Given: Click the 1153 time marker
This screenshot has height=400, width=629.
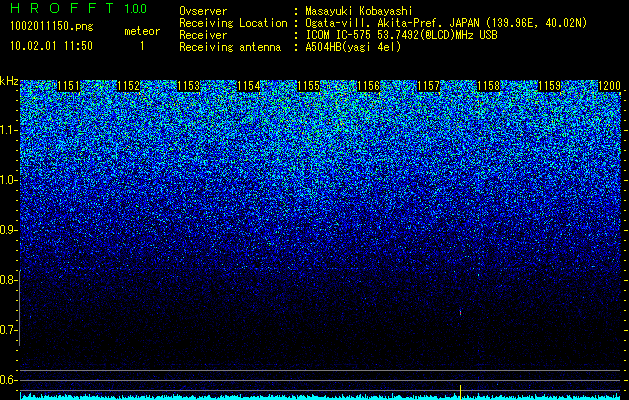Looking at the screenshot, I should coord(189,86).
